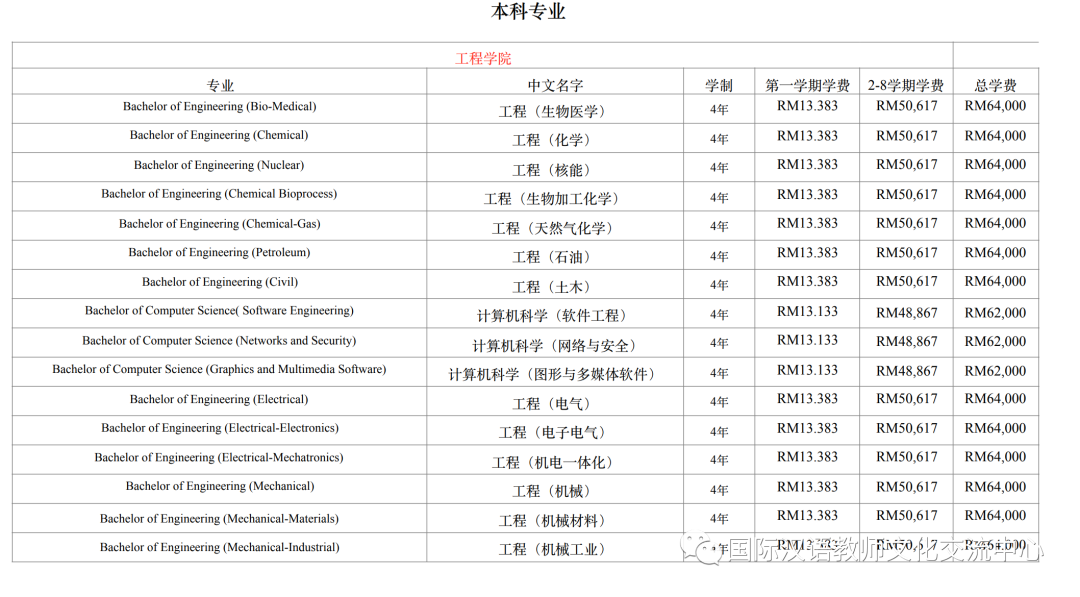Select Bachelor of Engineering (Chemical Bioprocess) cell
1080x597 pixels.
(x=219, y=194)
